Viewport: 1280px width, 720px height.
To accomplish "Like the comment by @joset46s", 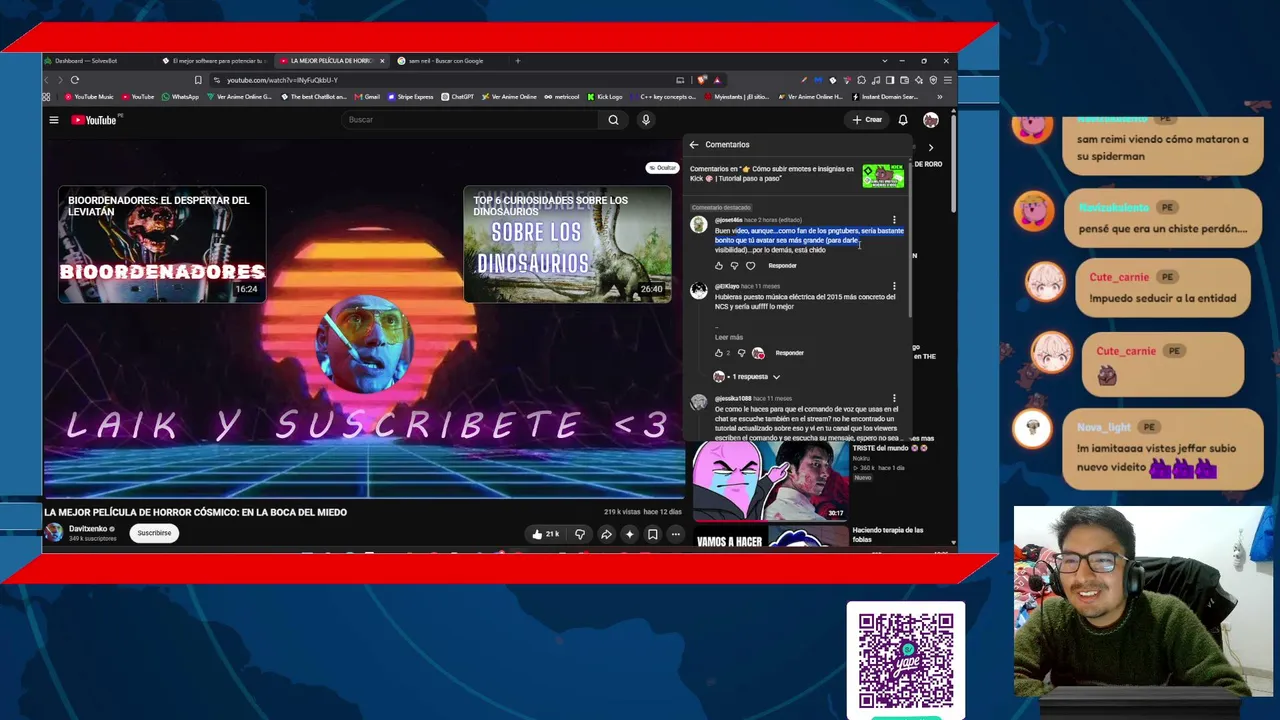I will click(718, 266).
